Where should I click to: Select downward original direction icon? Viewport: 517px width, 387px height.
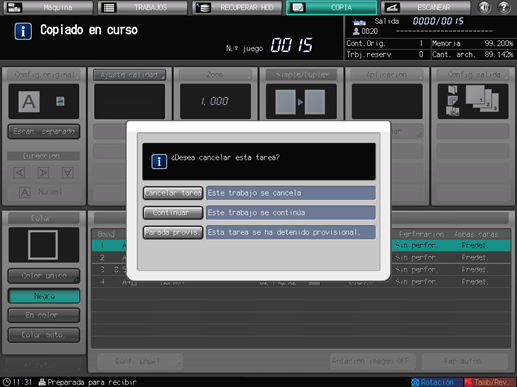[68, 173]
